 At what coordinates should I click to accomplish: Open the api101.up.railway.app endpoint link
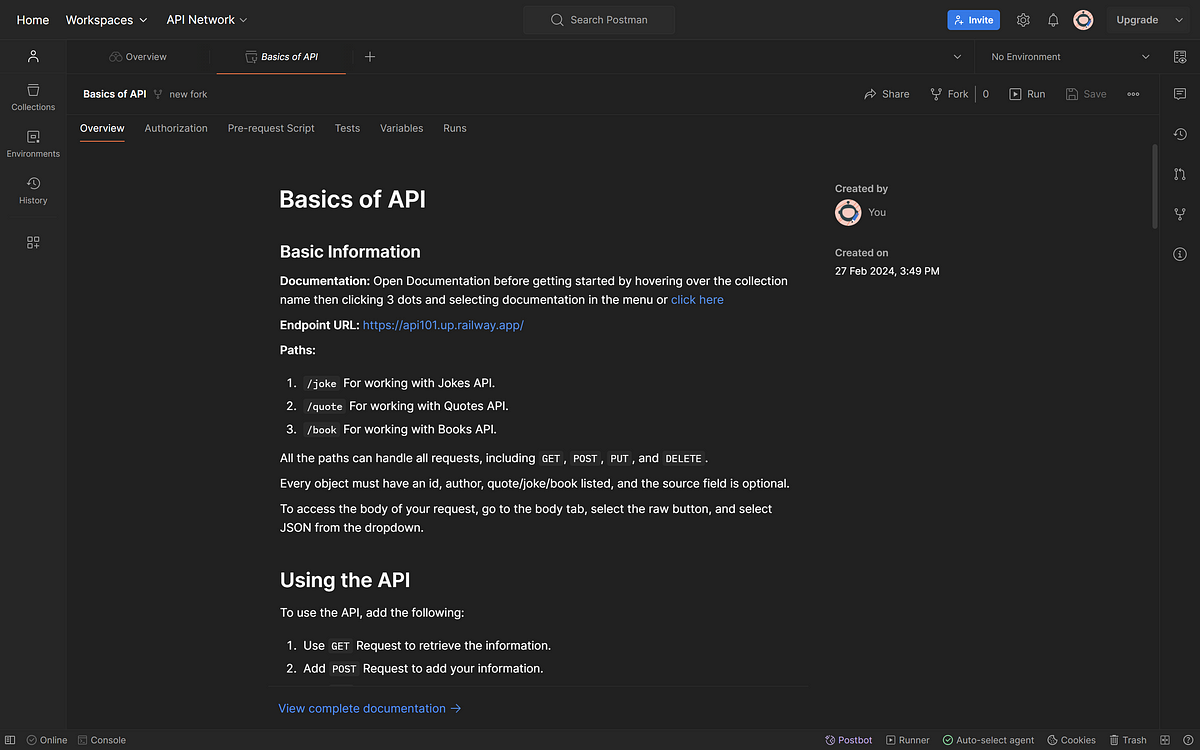[x=443, y=325]
